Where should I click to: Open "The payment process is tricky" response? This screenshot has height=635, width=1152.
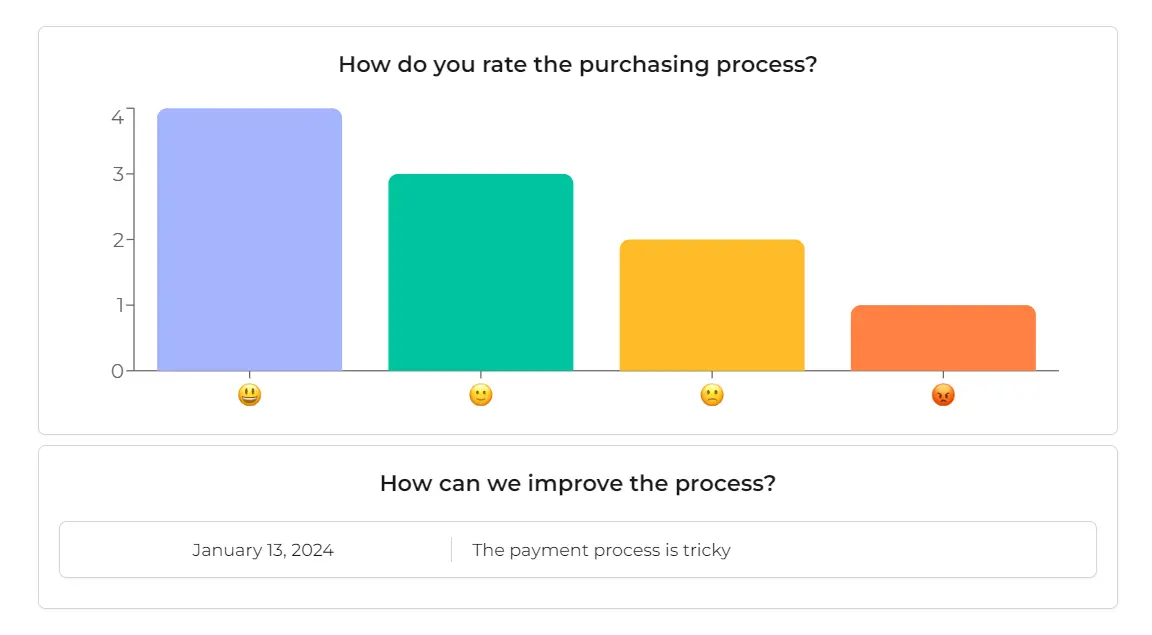601,550
